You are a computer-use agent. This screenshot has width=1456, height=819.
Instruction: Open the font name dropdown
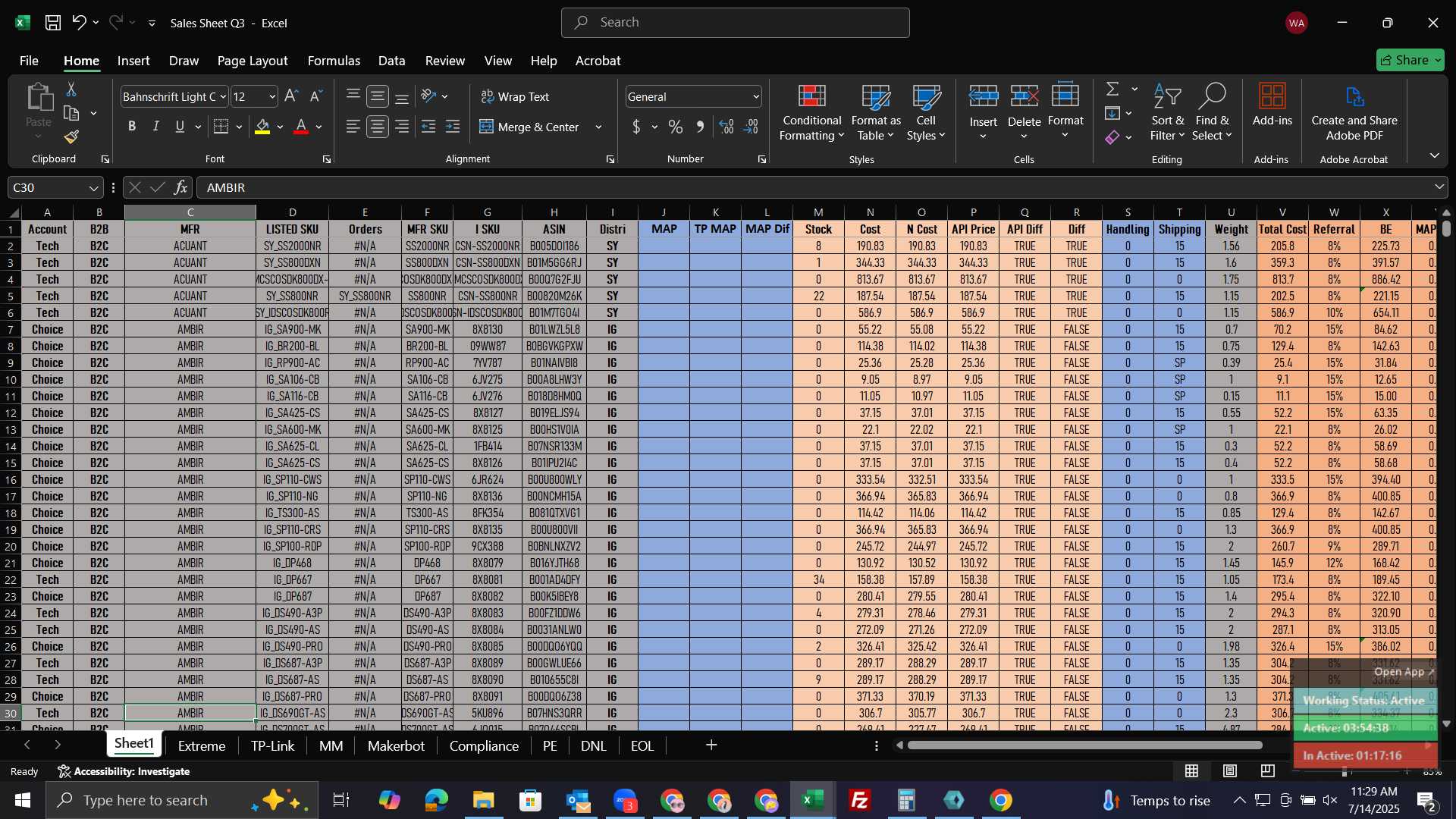[223, 97]
